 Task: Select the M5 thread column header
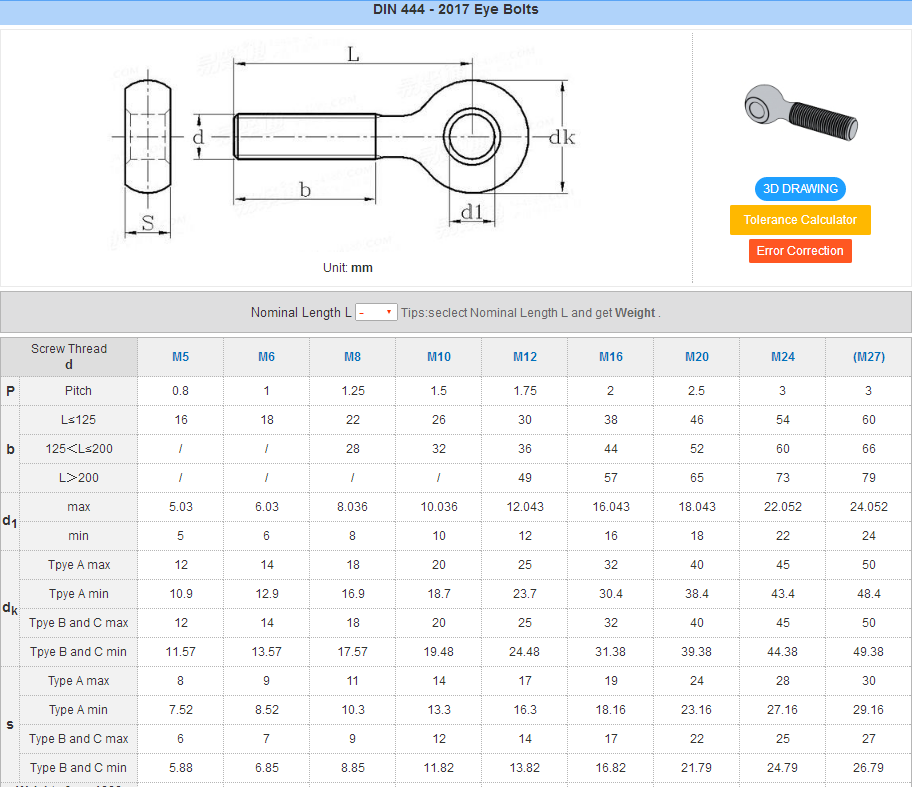click(x=180, y=356)
